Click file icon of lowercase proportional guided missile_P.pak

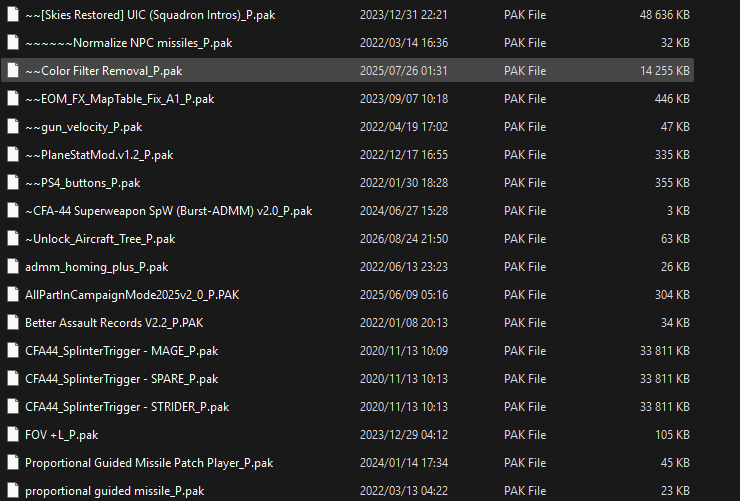(13, 491)
